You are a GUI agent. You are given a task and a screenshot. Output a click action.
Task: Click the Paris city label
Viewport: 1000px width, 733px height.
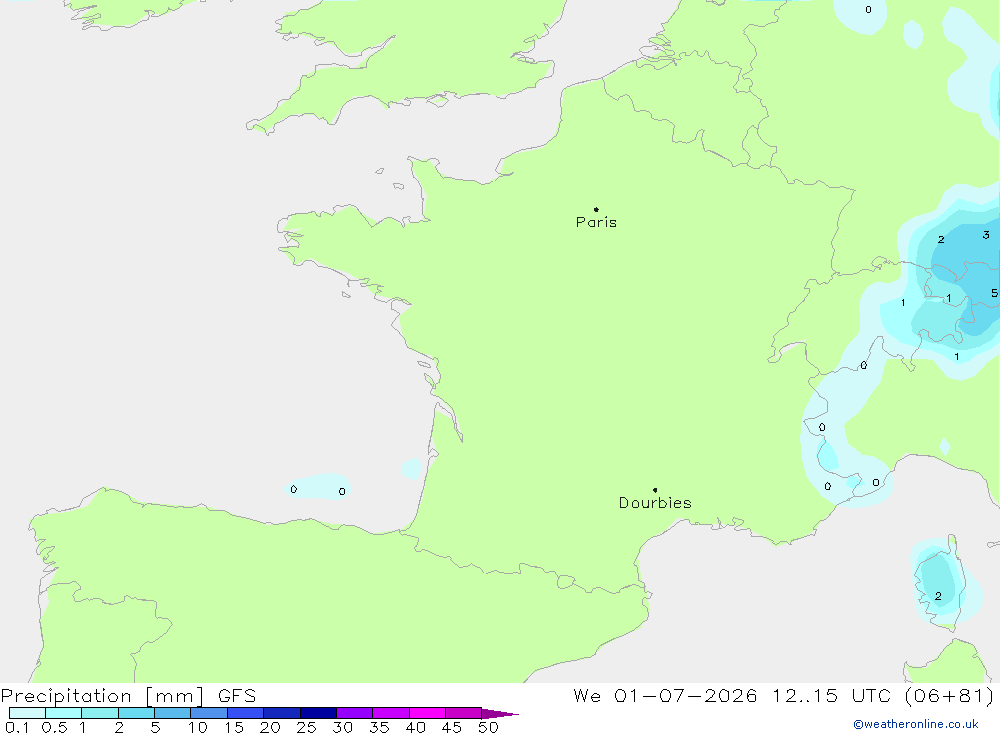coord(596,222)
